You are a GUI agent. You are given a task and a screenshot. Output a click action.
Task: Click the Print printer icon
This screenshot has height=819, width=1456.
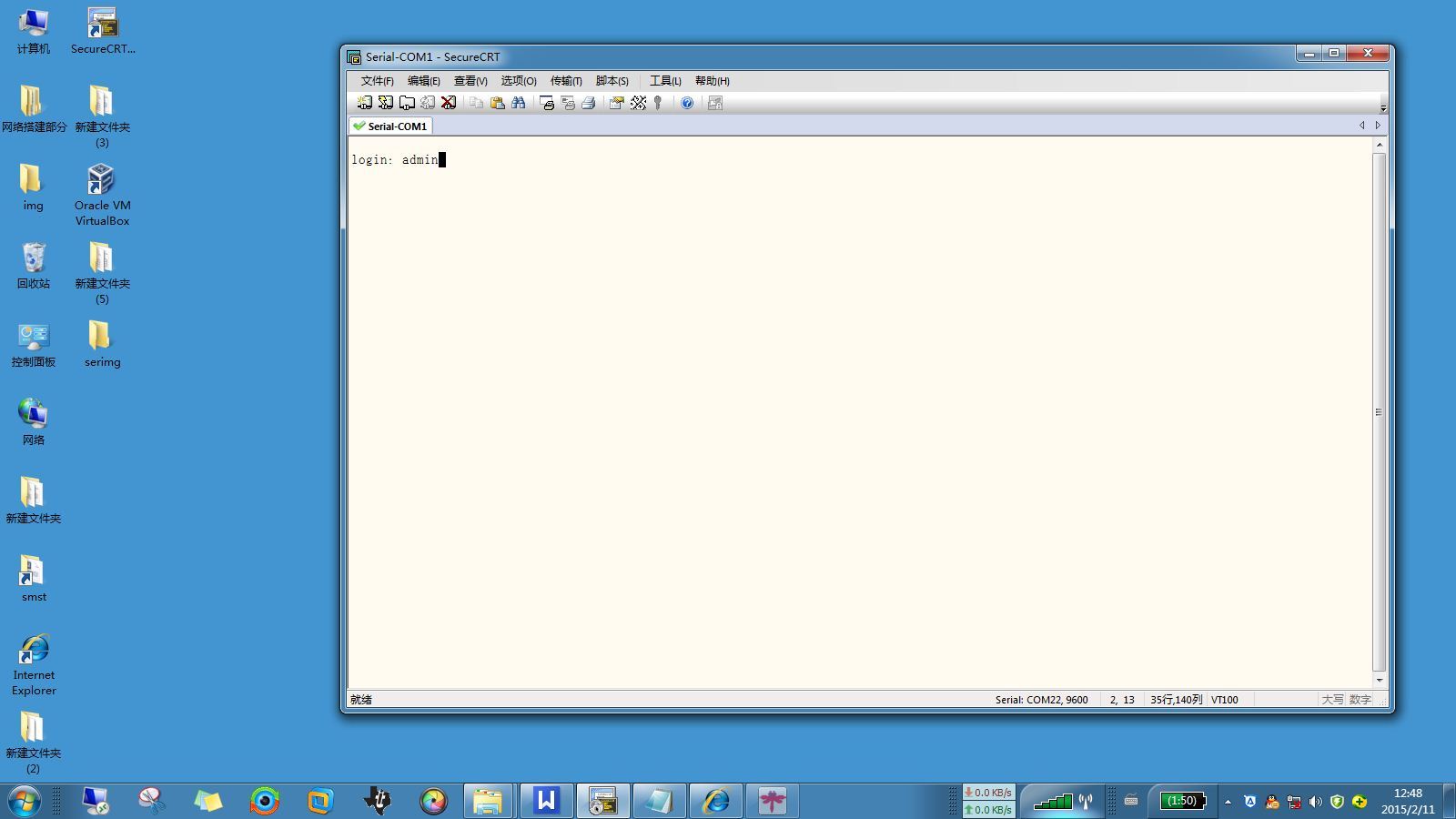coord(589,103)
